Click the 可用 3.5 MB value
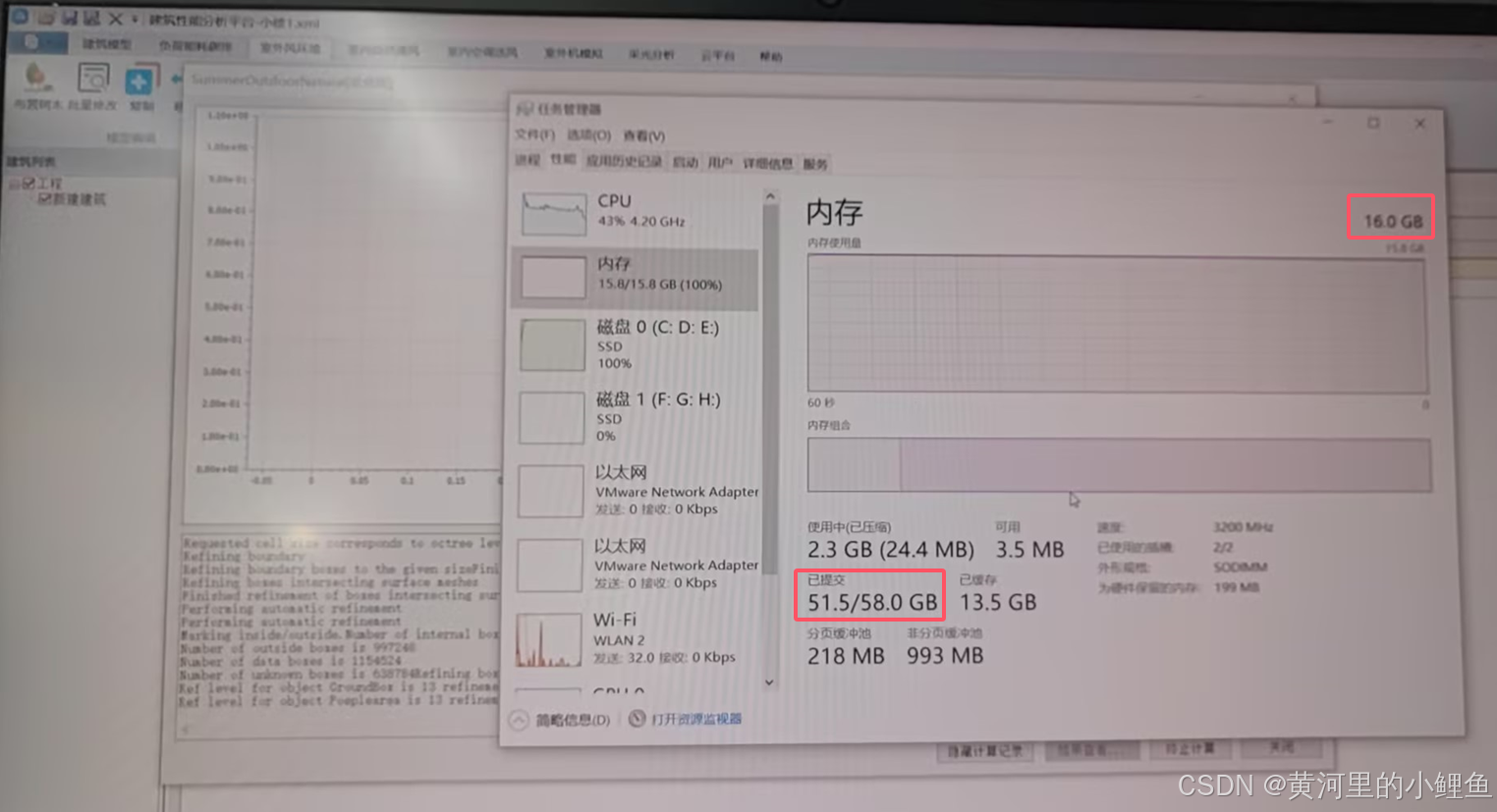The image size is (1497, 812). click(1030, 550)
